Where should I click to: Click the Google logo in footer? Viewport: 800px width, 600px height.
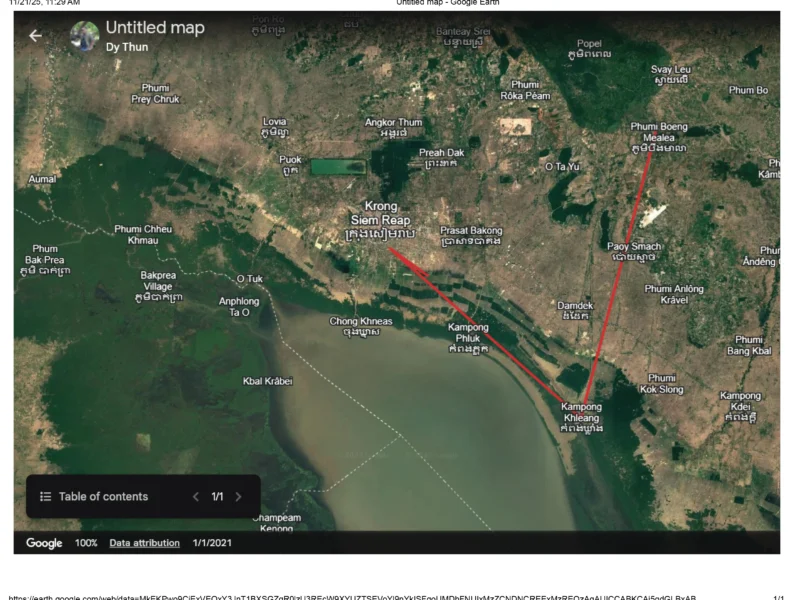pos(44,543)
